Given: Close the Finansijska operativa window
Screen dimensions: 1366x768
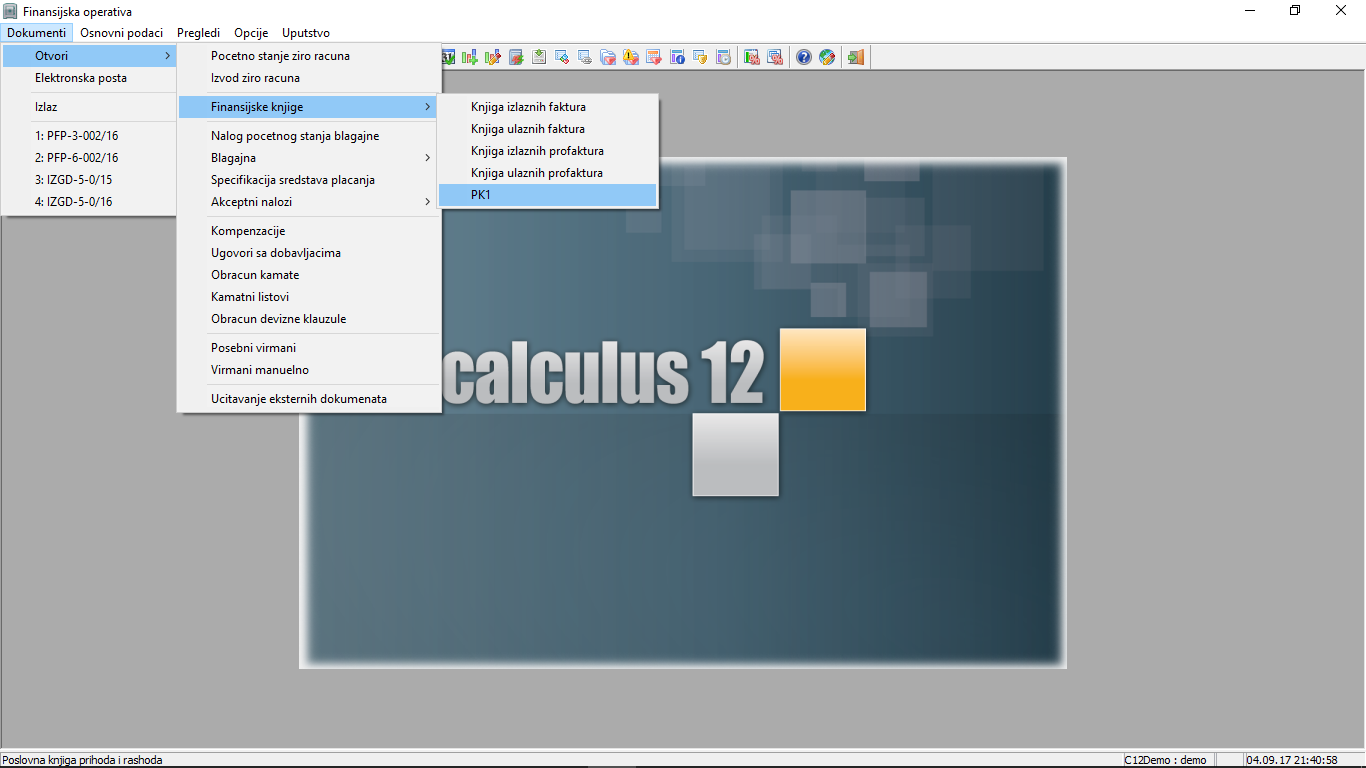Looking at the screenshot, I should [x=1342, y=11].
